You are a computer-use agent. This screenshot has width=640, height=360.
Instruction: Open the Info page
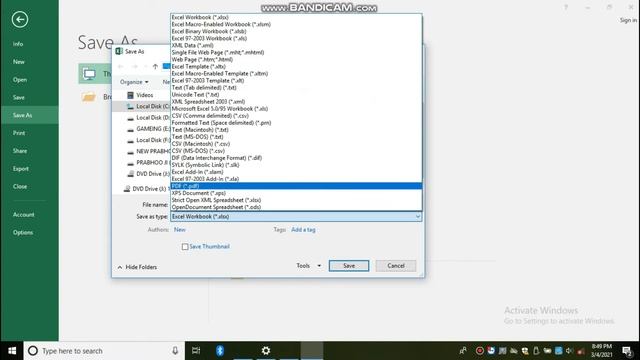pos(18,44)
